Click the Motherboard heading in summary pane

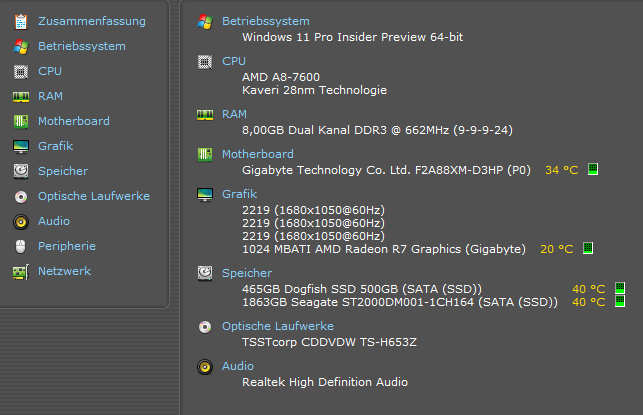pyautogui.click(x=257, y=154)
